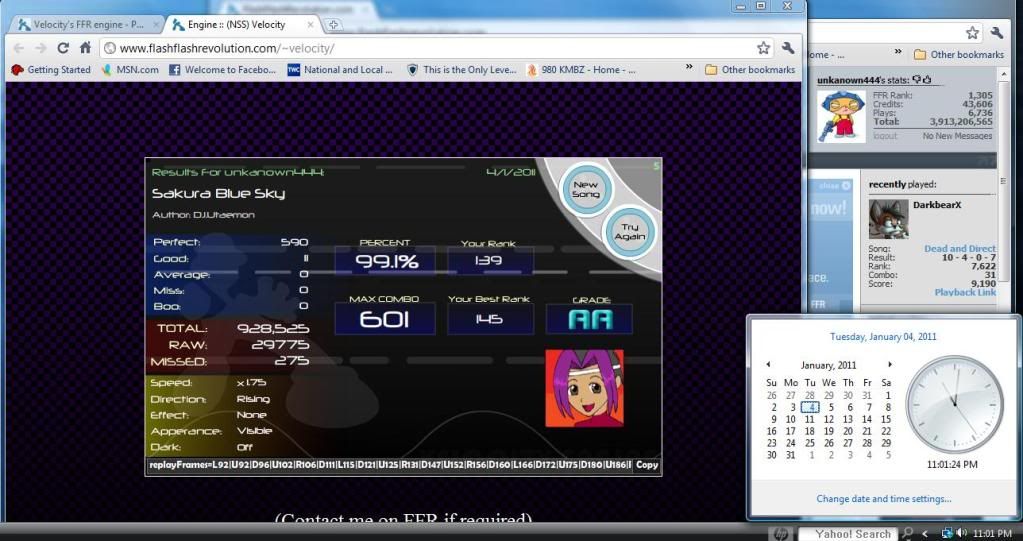This screenshot has height=541, width=1023.
Task: Expand hidden bookmarks with the chevron
Action: 689,70
